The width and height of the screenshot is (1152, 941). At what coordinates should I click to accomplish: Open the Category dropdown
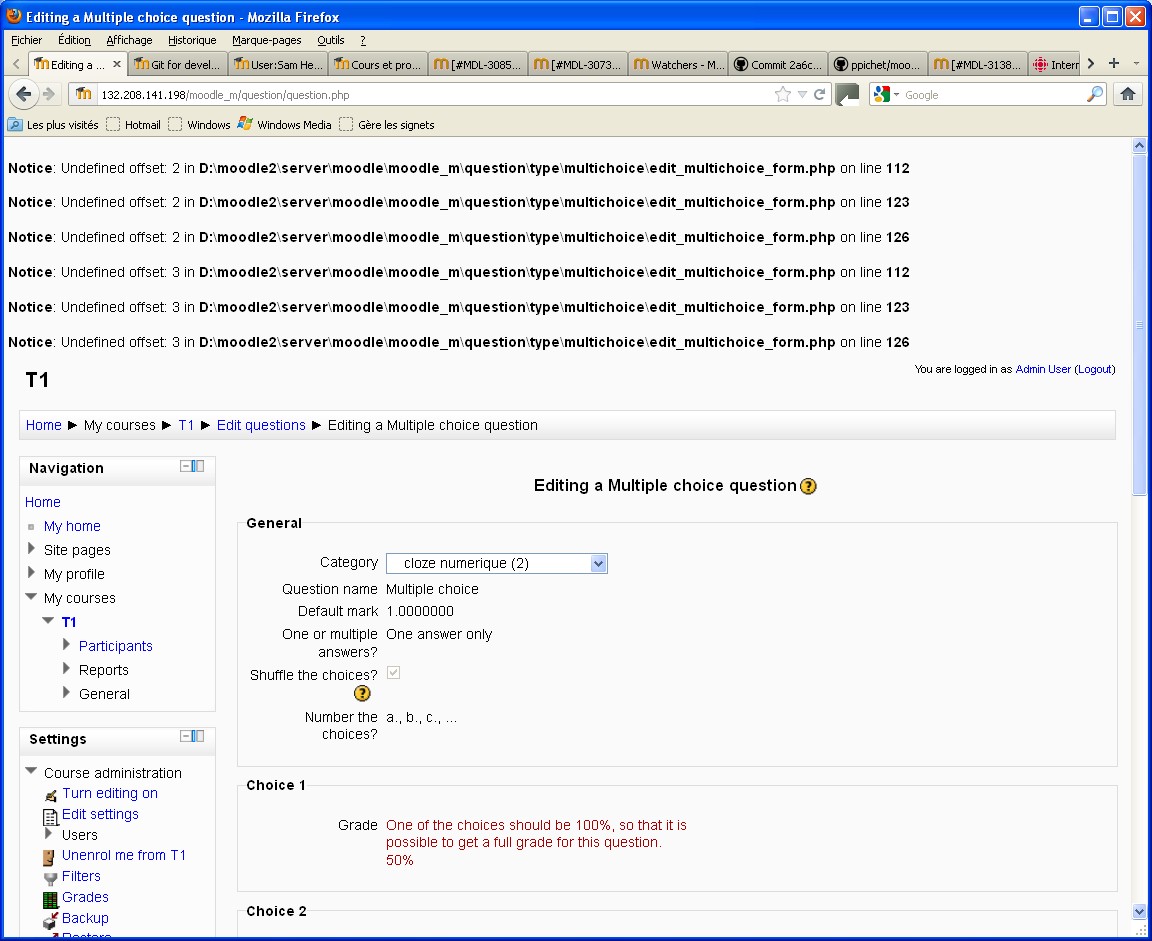pos(497,563)
